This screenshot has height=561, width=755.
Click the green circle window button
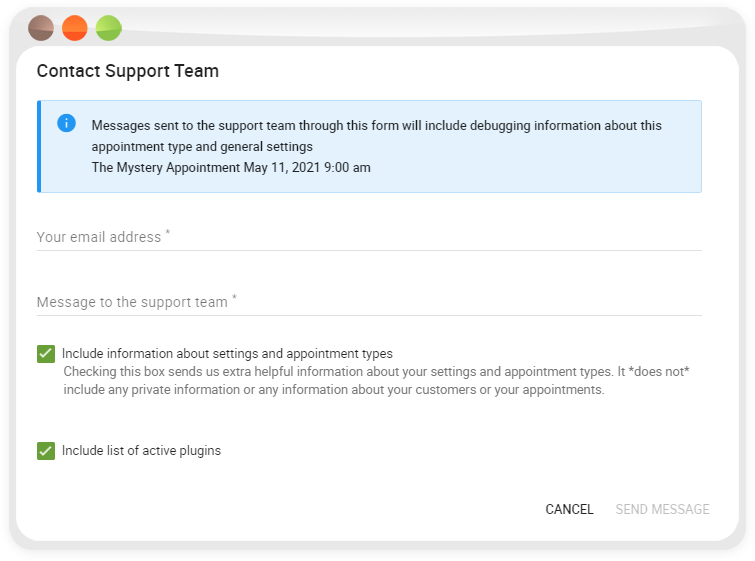pos(108,28)
